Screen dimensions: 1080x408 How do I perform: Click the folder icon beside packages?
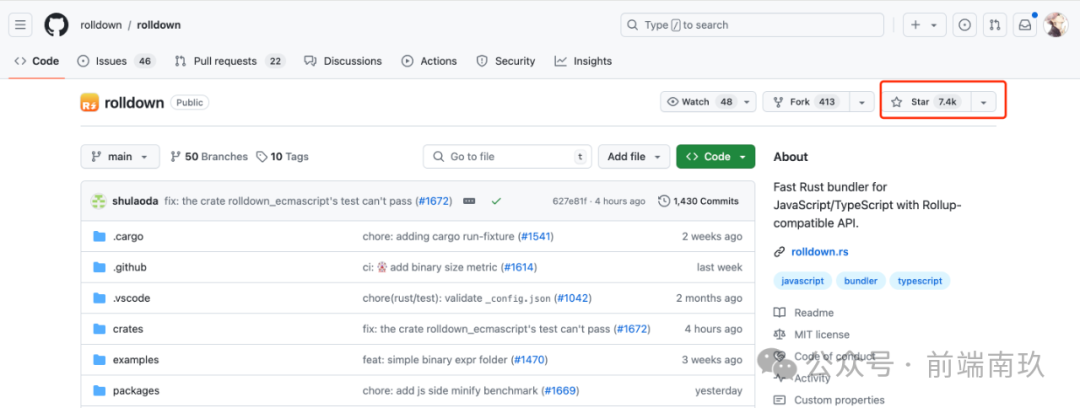point(99,391)
